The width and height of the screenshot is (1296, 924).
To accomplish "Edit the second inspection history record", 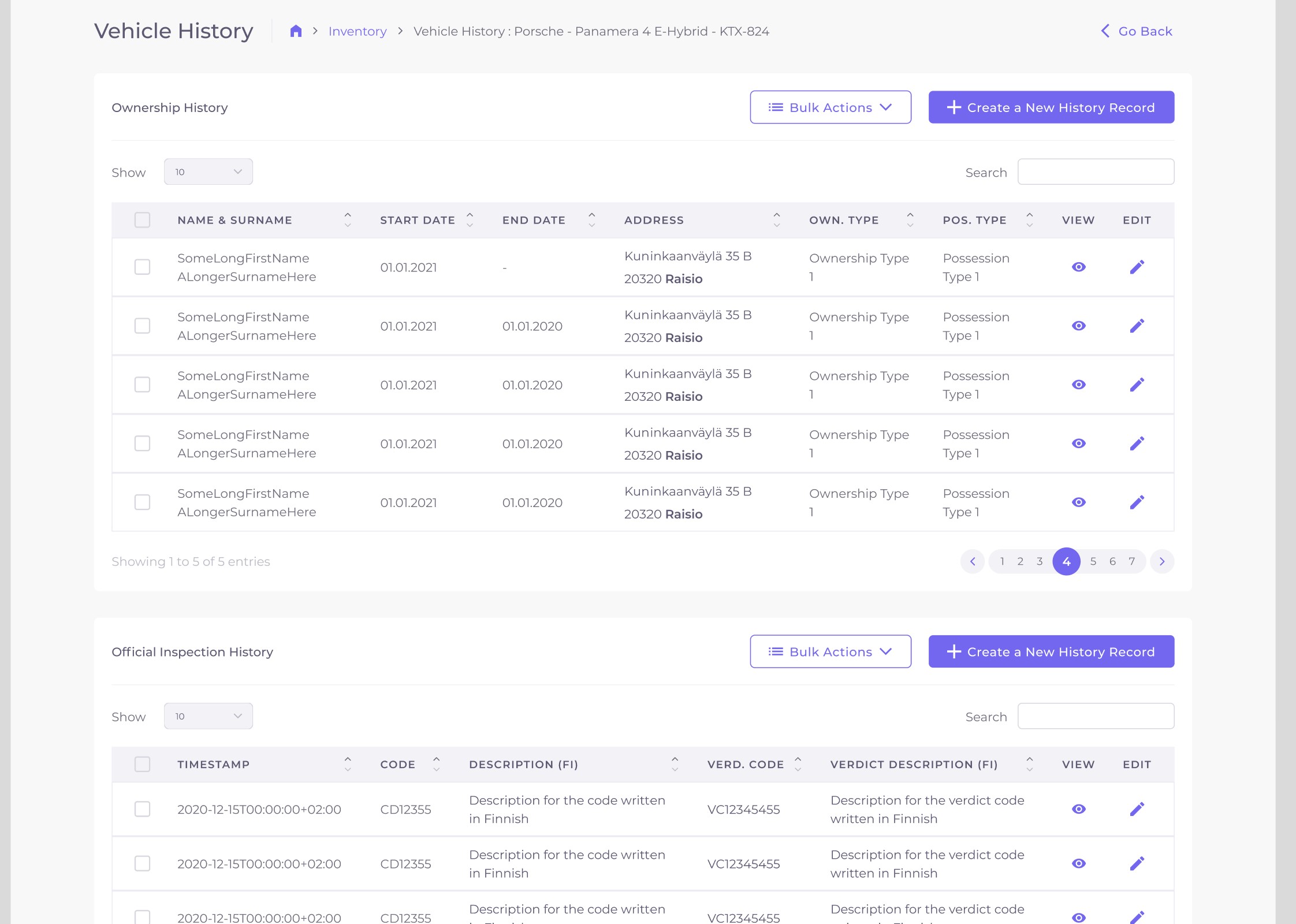I will coord(1137,863).
